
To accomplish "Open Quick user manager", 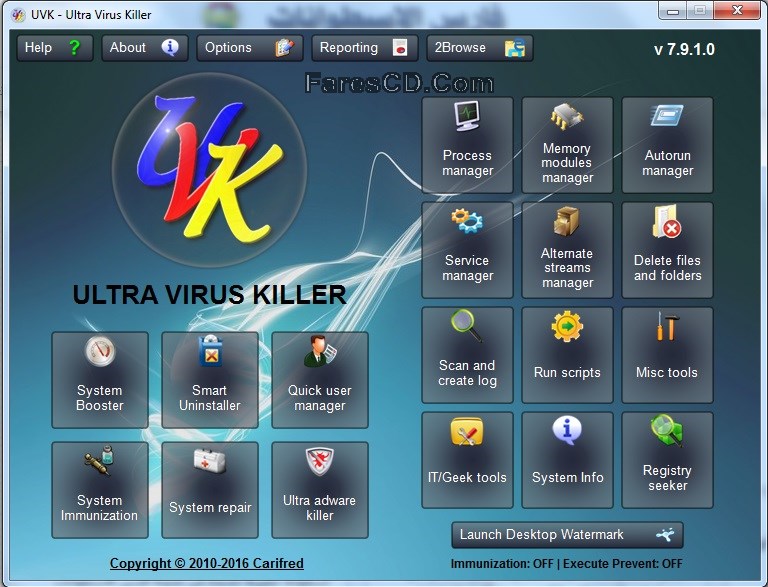I will click(x=320, y=380).
